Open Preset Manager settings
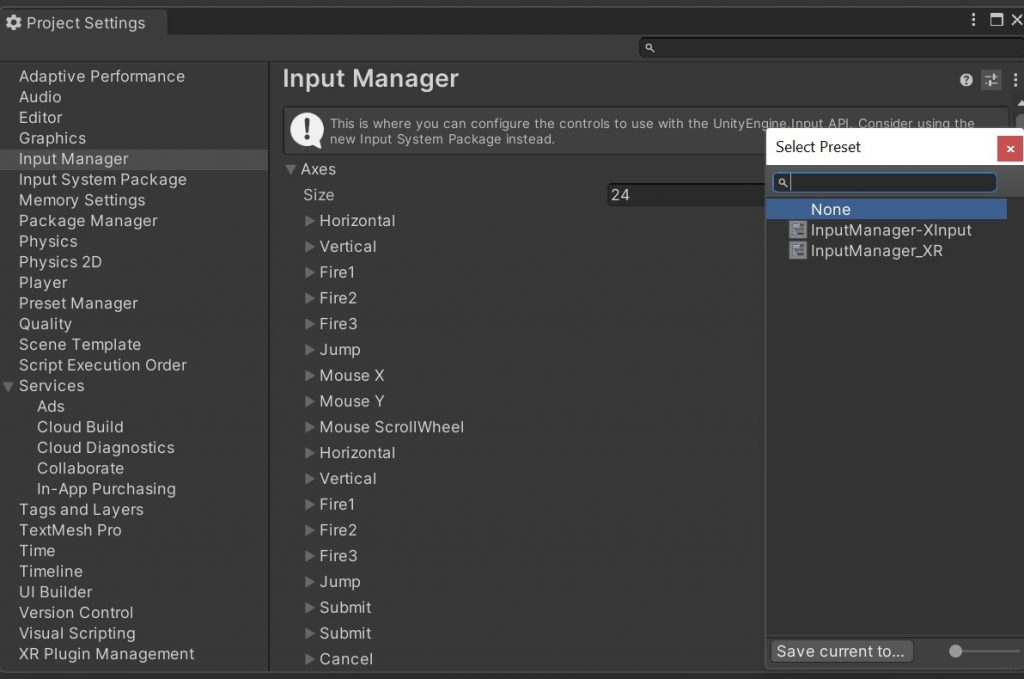Viewport: 1024px width, 679px height. pyautogui.click(x=78, y=304)
